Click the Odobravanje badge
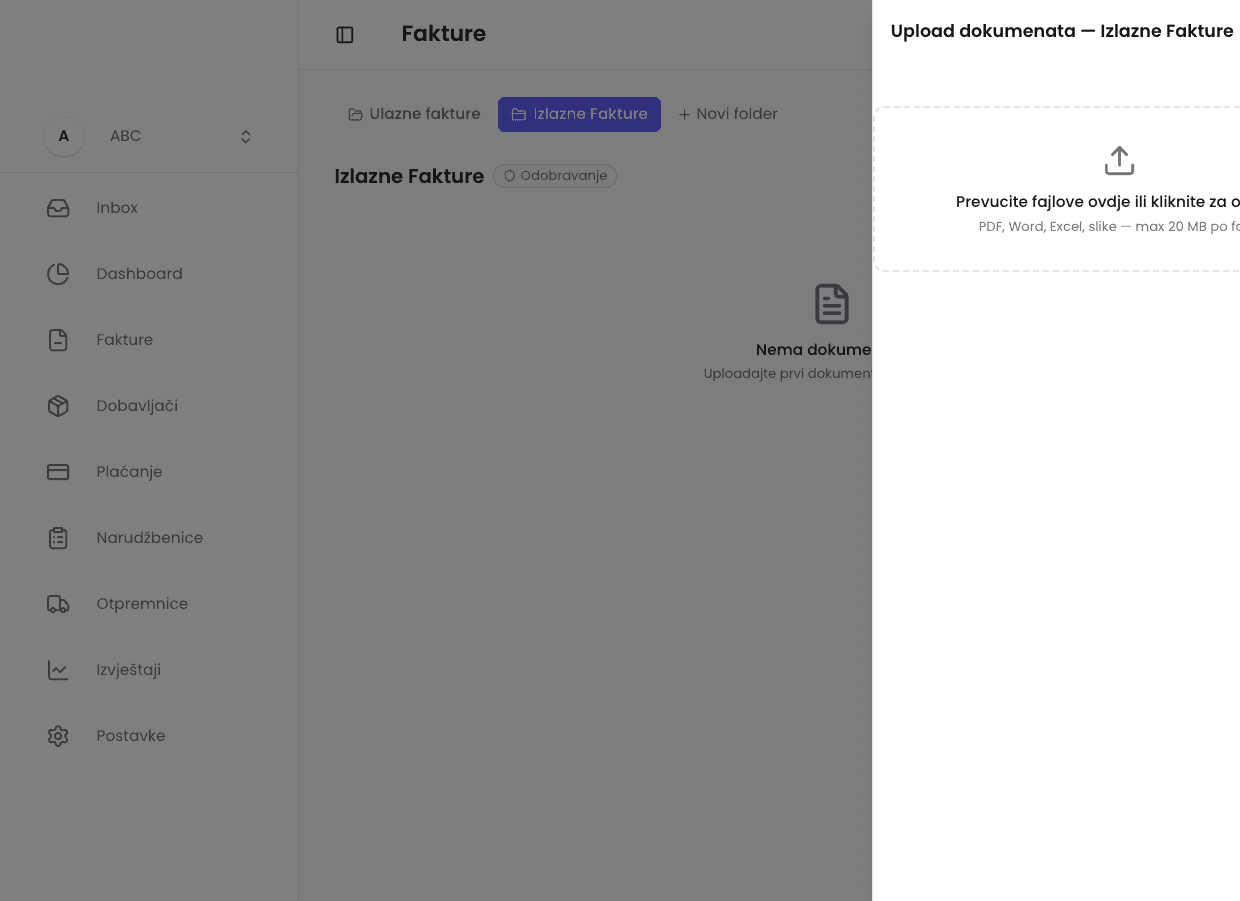 point(555,176)
